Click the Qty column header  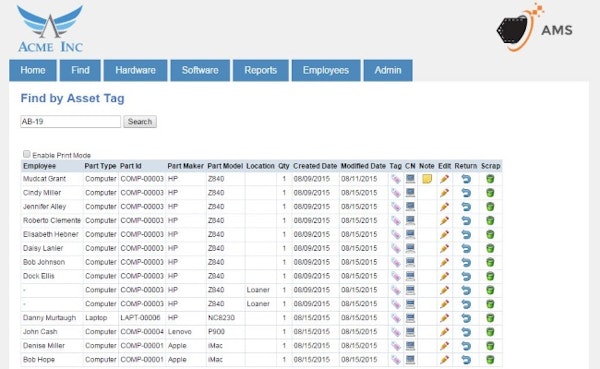click(284, 166)
